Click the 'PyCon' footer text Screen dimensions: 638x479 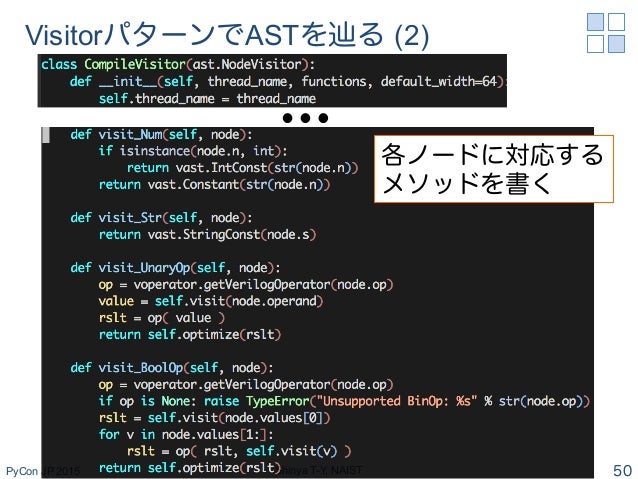point(22,471)
